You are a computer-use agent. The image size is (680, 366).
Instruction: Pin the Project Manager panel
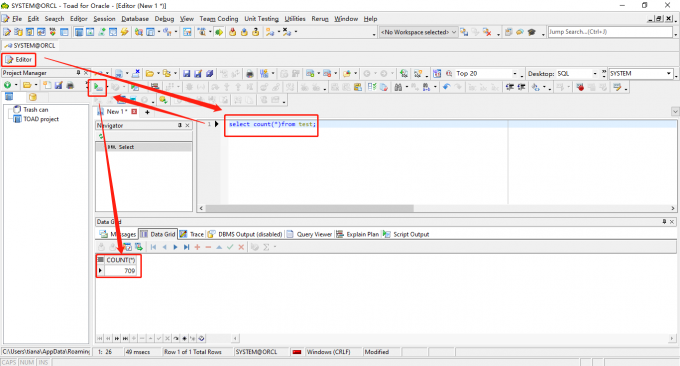pyautogui.click(x=78, y=73)
